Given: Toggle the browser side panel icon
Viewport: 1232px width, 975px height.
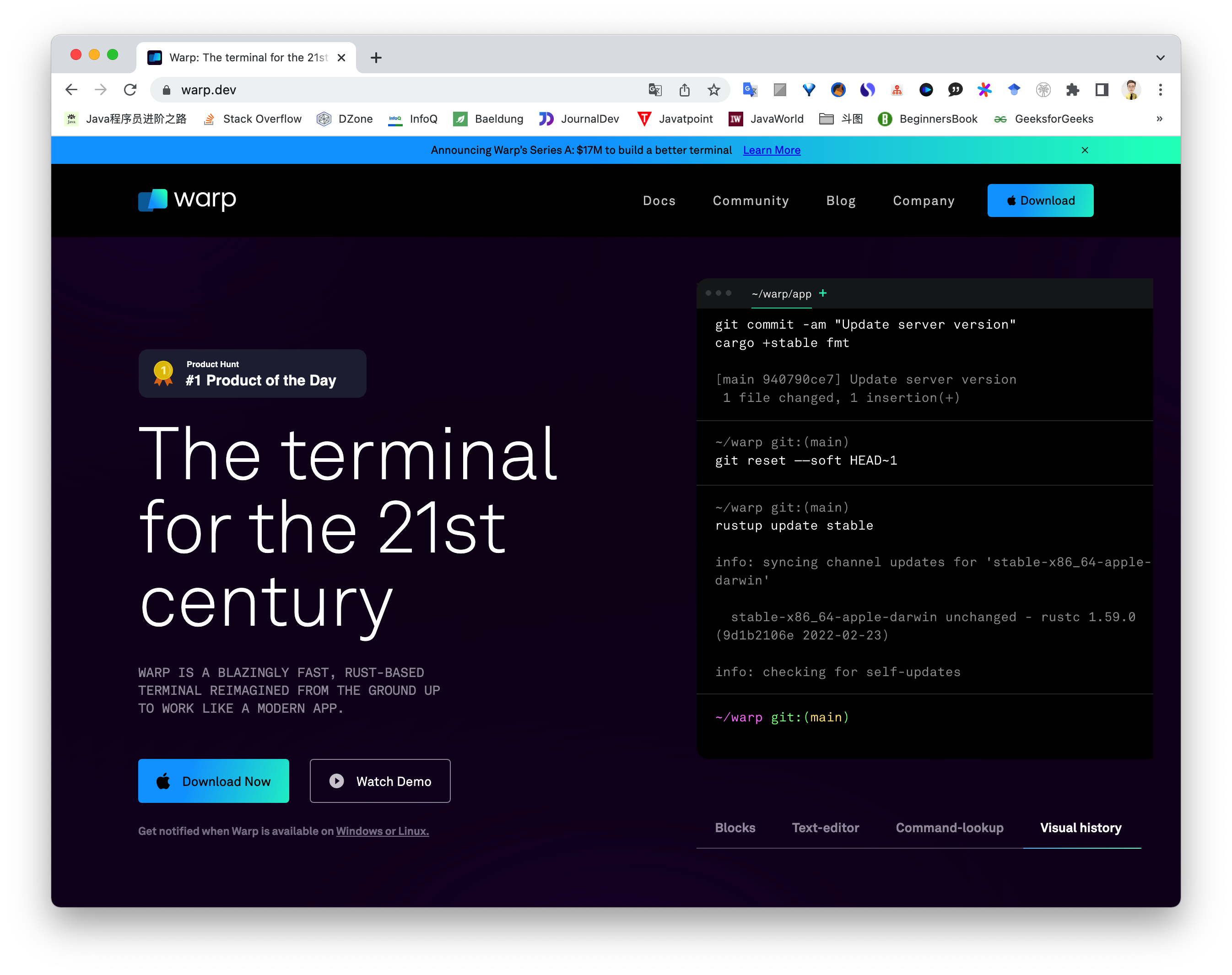Looking at the screenshot, I should tap(1101, 90).
